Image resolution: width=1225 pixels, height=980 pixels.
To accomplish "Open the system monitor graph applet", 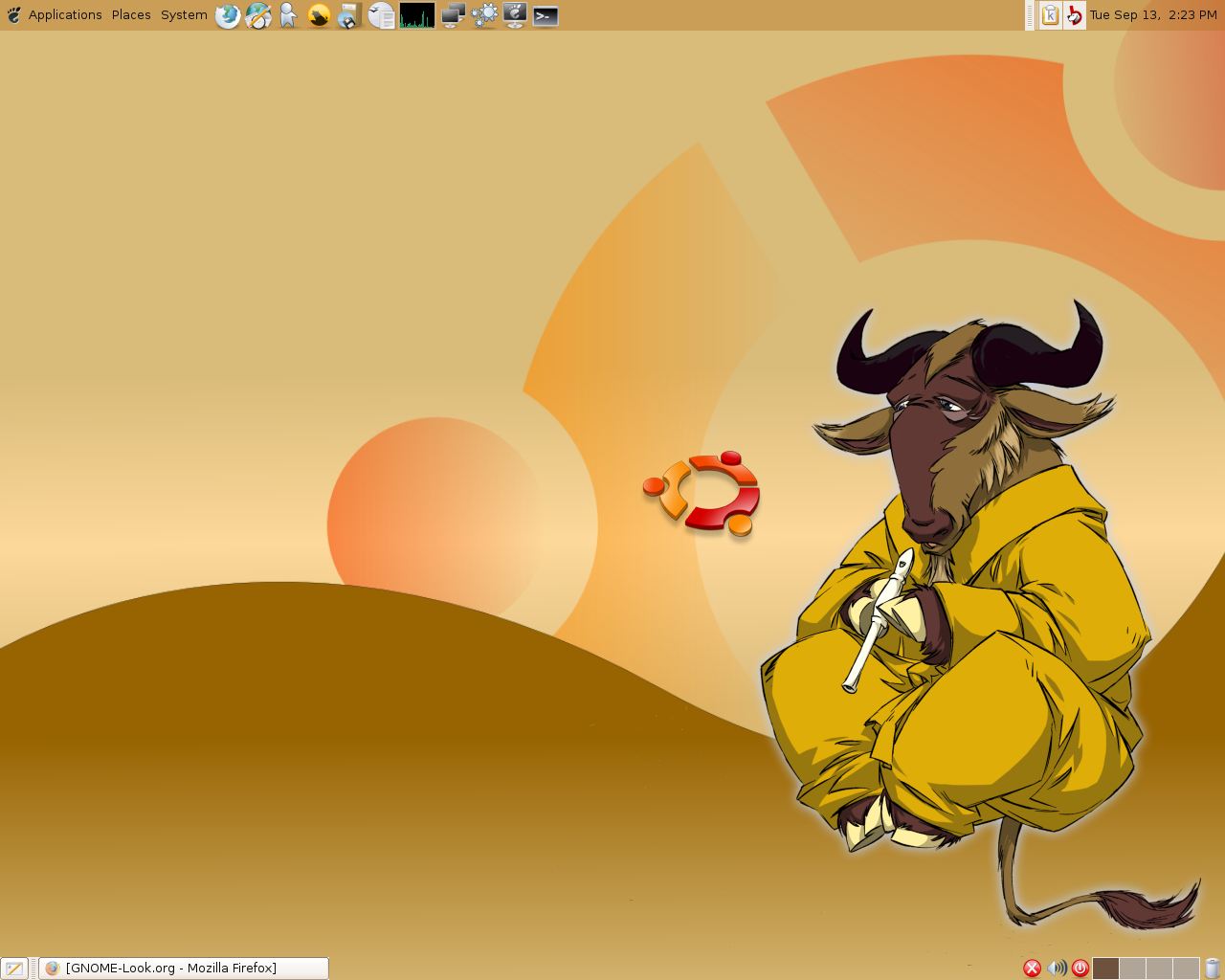I will (417, 15).
